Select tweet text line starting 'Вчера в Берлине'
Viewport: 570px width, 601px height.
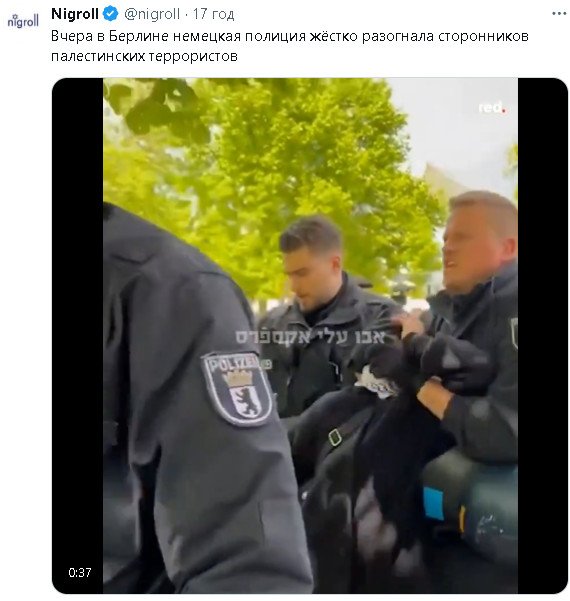pos(290,36)
